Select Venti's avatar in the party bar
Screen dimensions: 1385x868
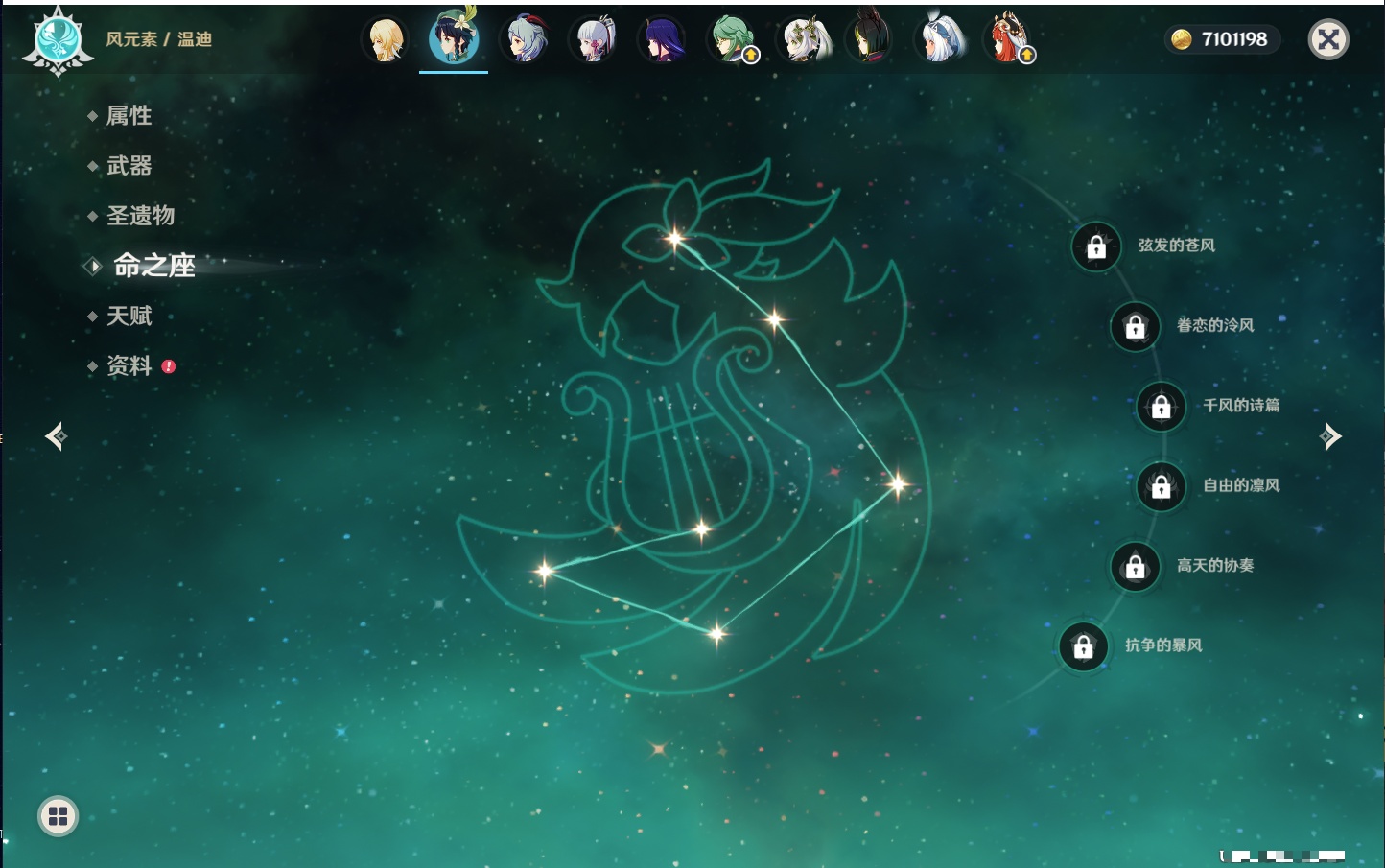(x=454, y=38)
